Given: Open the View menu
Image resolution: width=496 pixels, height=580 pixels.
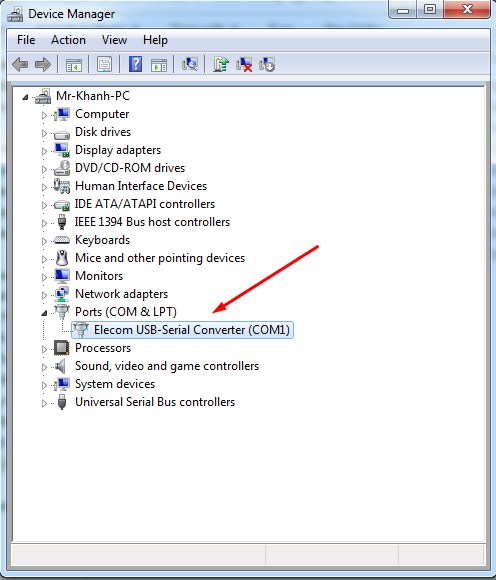Looking at the screenshot, I should click(114, 40).
